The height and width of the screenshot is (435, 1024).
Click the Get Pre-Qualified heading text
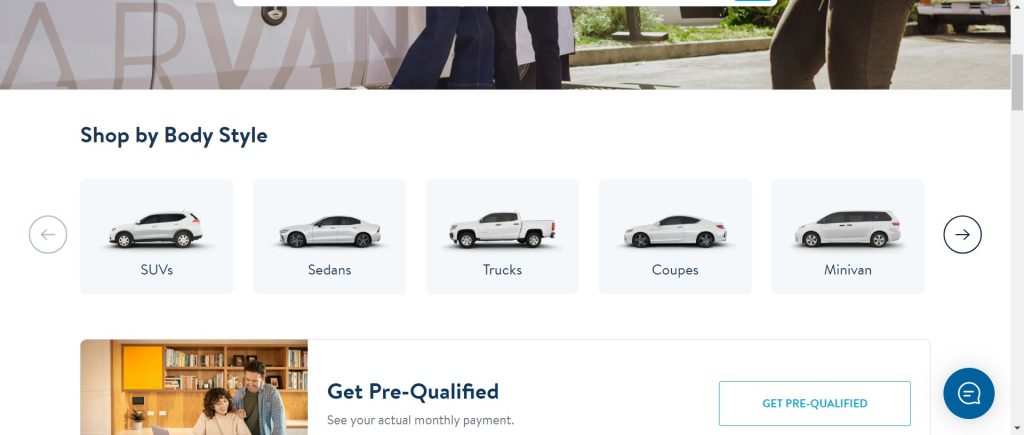click(413, 391)
